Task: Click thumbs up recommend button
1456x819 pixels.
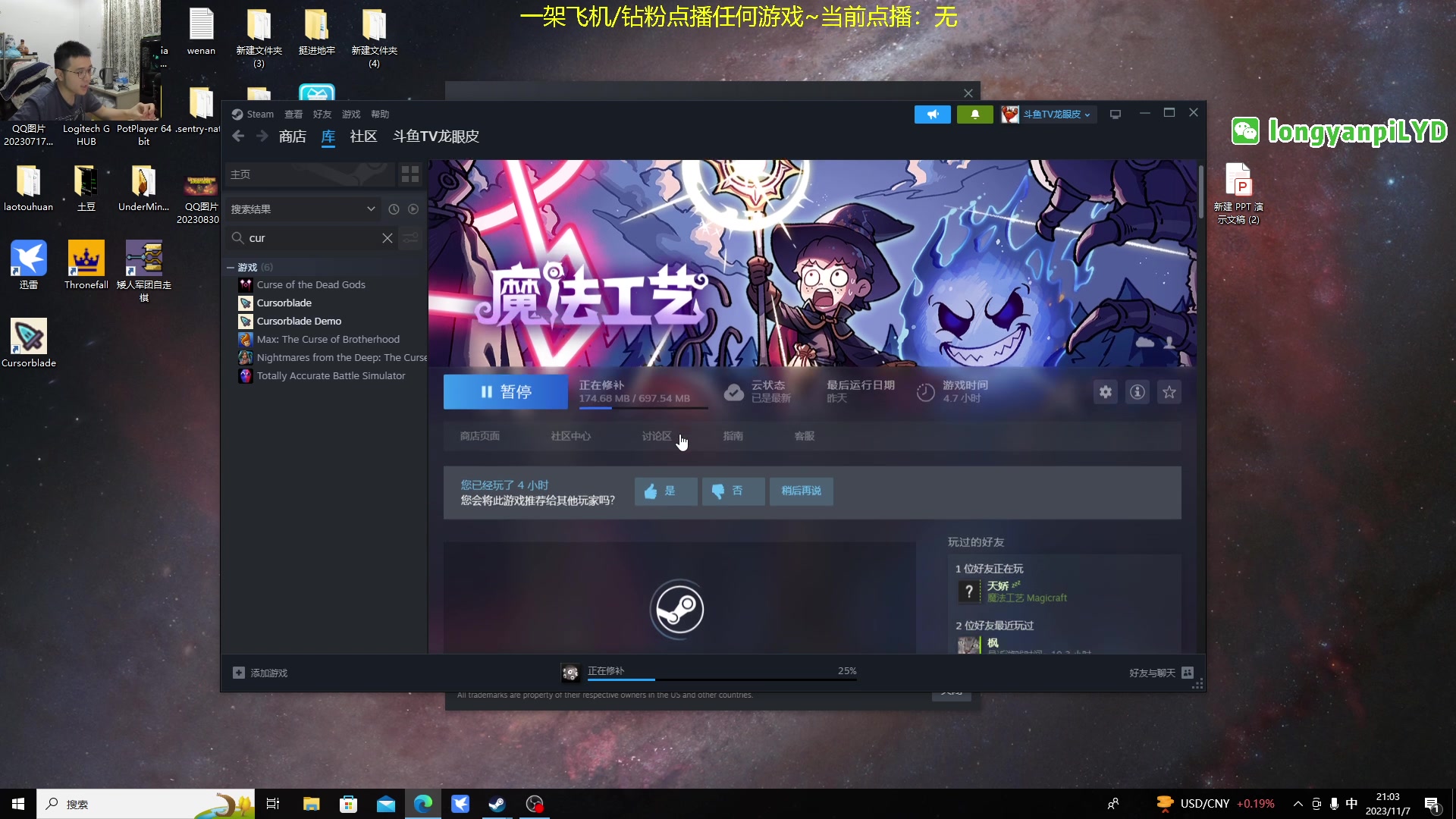Action: [x=666, y=491]
